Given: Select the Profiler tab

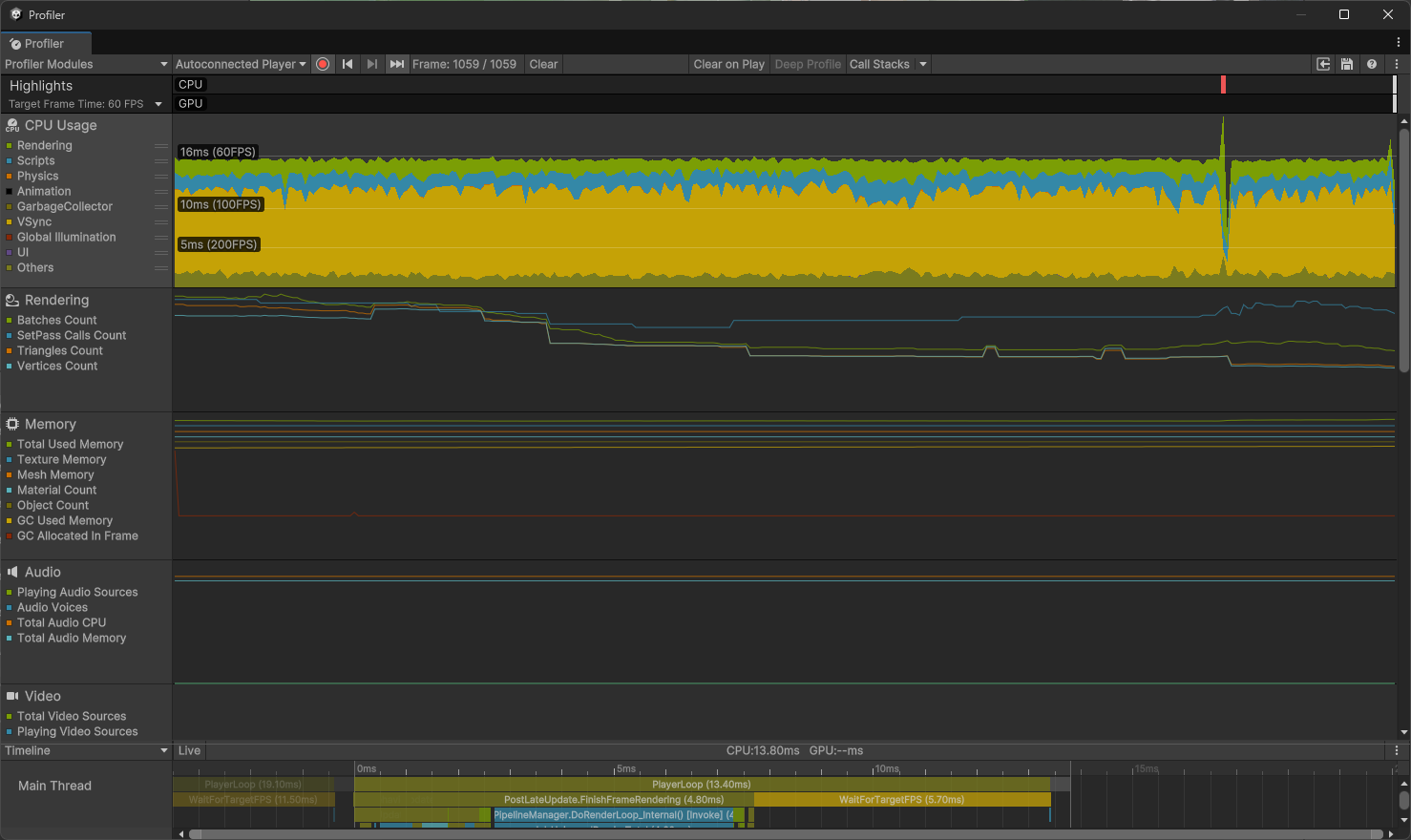Looking at the screenshot, I should [45, 43].
